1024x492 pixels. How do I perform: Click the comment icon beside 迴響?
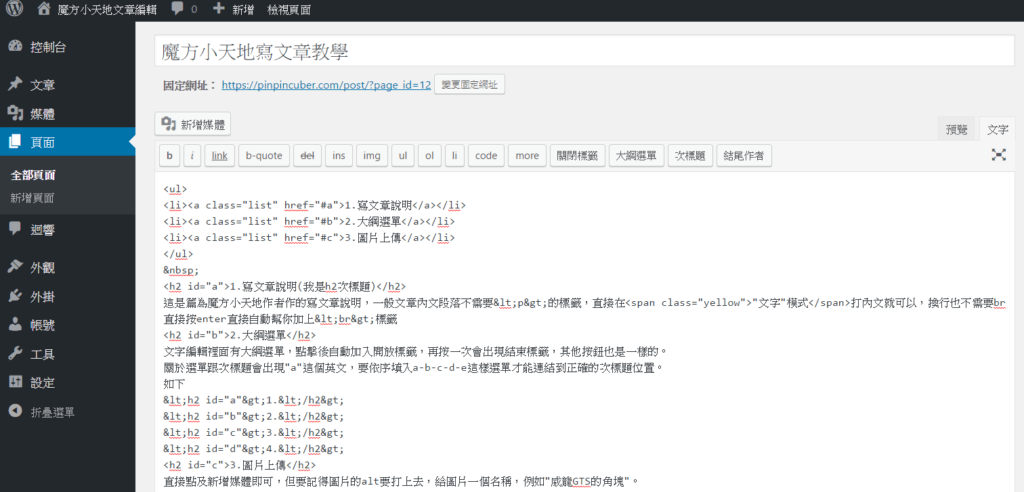click(x=15, y=229)
